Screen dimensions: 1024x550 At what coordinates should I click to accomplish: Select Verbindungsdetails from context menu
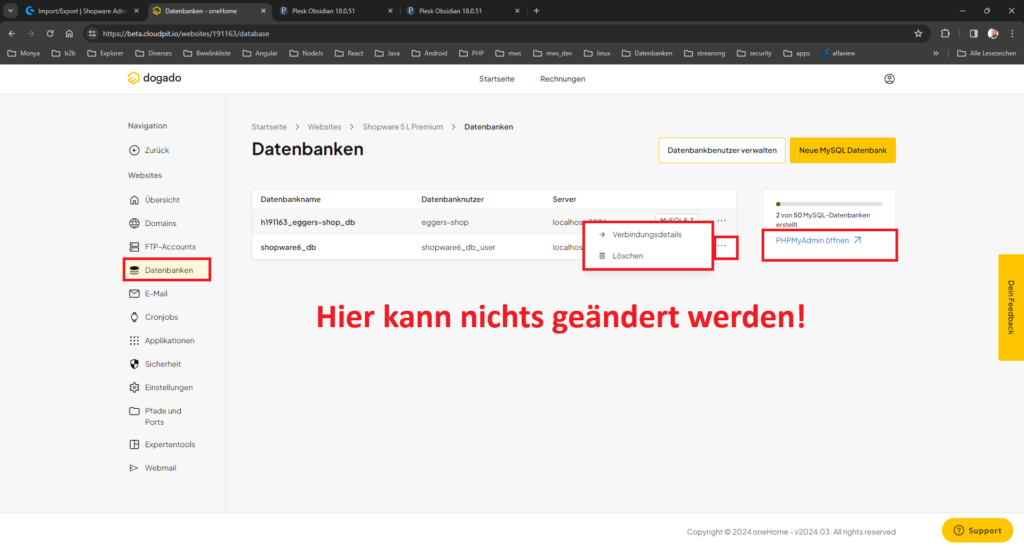tap(646, 235)
